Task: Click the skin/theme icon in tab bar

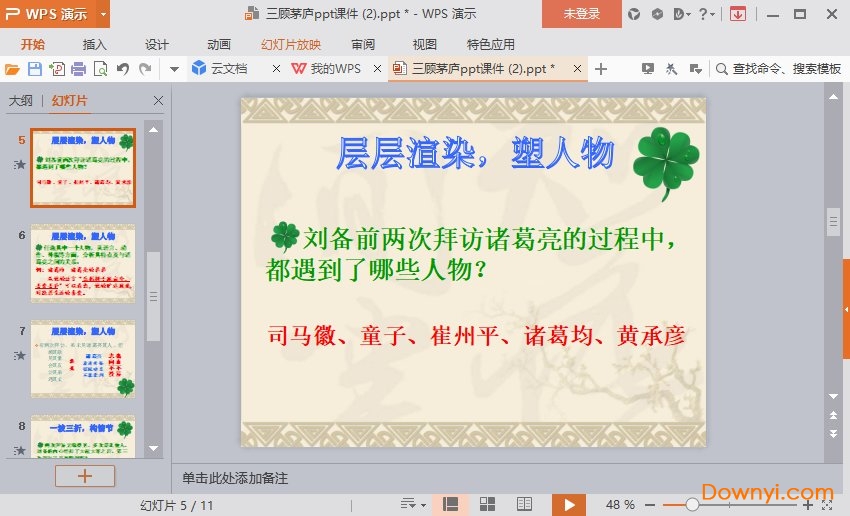Action: click(672, 68)
